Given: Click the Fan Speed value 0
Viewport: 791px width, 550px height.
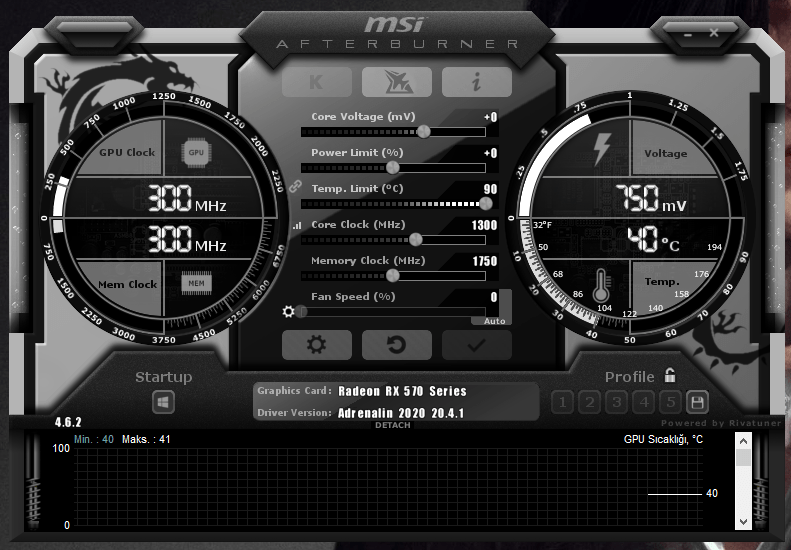Looking at the screenshot, I should point(494,297).
